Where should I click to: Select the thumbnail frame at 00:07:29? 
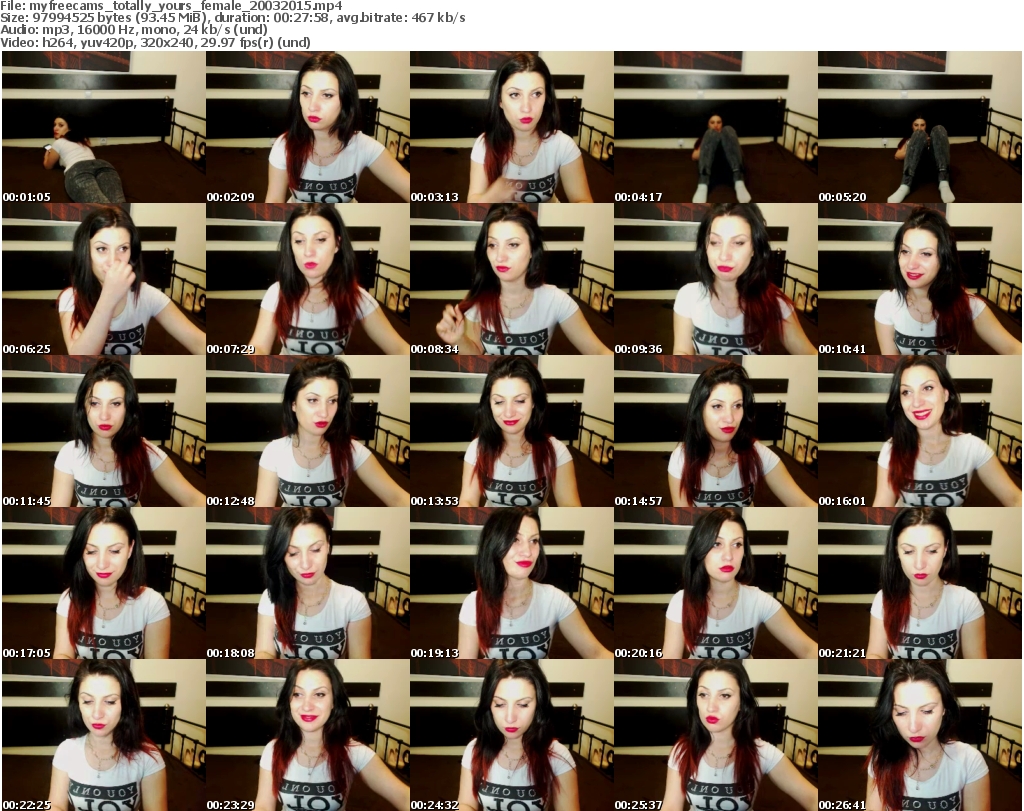[x=308, y=279]
